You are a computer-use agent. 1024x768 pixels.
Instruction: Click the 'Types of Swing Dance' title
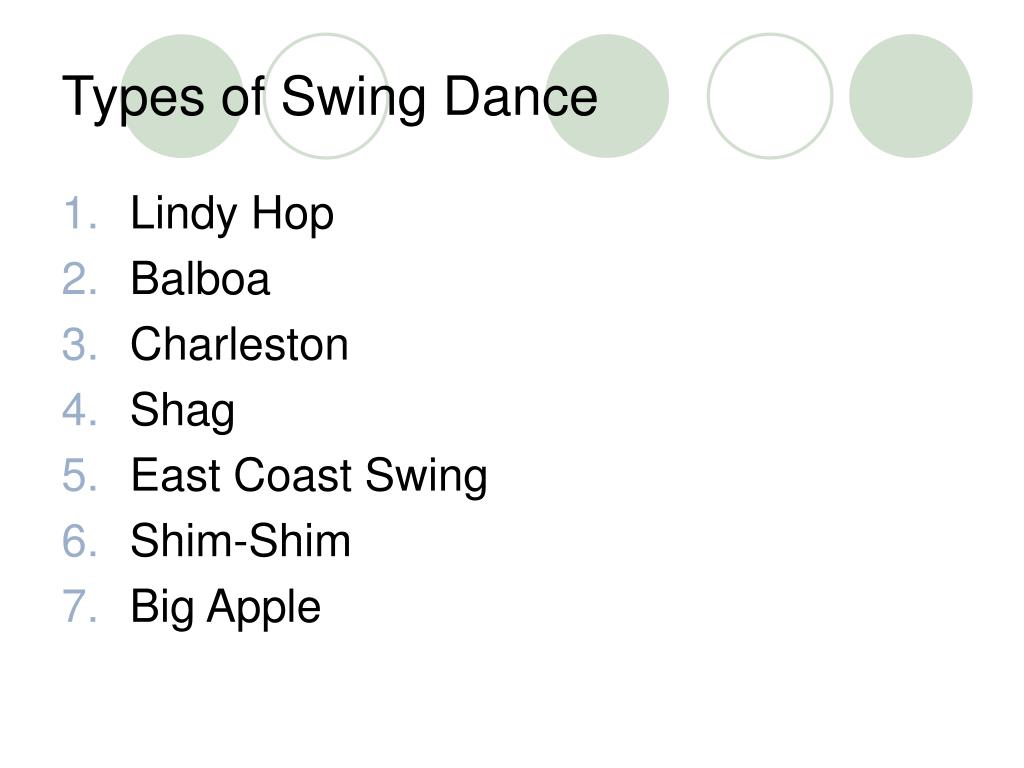click(x=330, y=97)
